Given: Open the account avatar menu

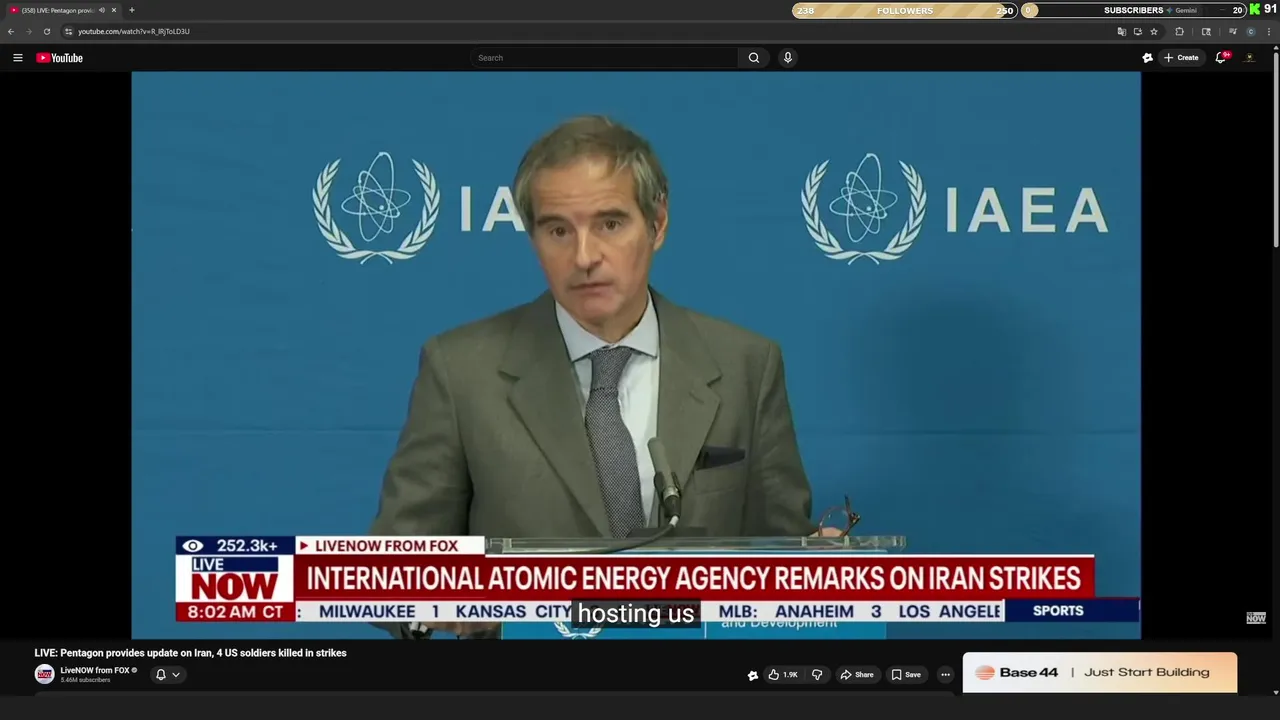Looking at the screenshot, I should point(1249,58).
